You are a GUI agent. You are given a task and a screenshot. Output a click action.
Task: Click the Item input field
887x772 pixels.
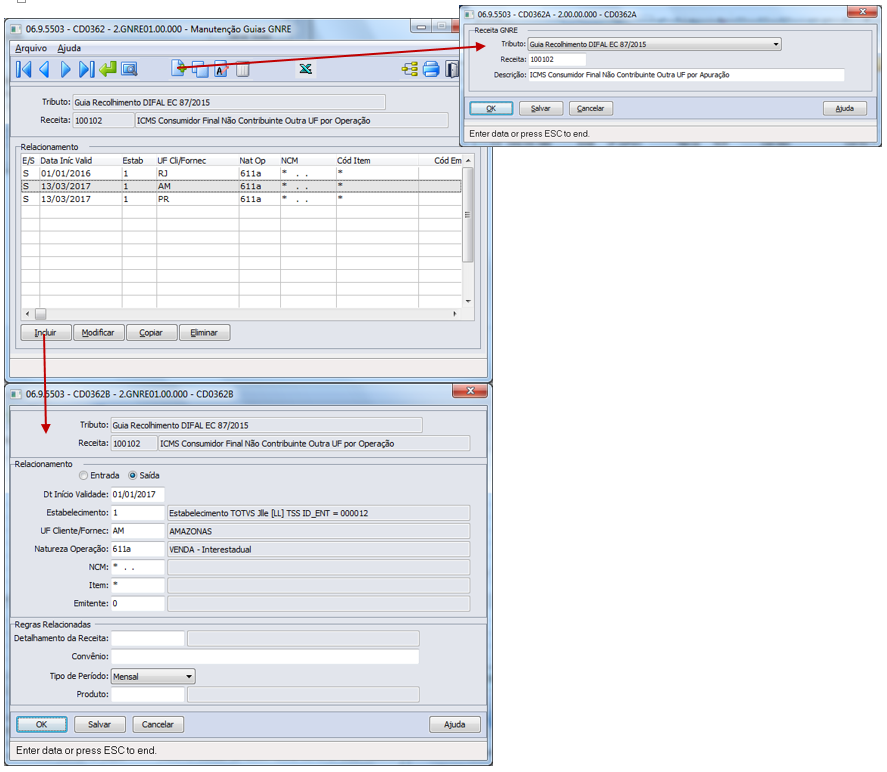click(137, 585)
